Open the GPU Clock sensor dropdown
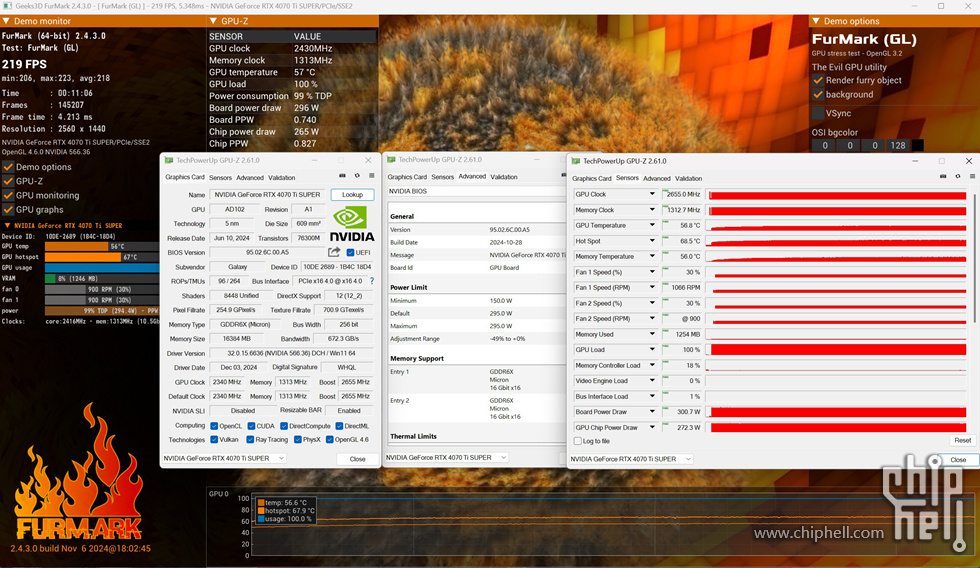 point(652,194)
